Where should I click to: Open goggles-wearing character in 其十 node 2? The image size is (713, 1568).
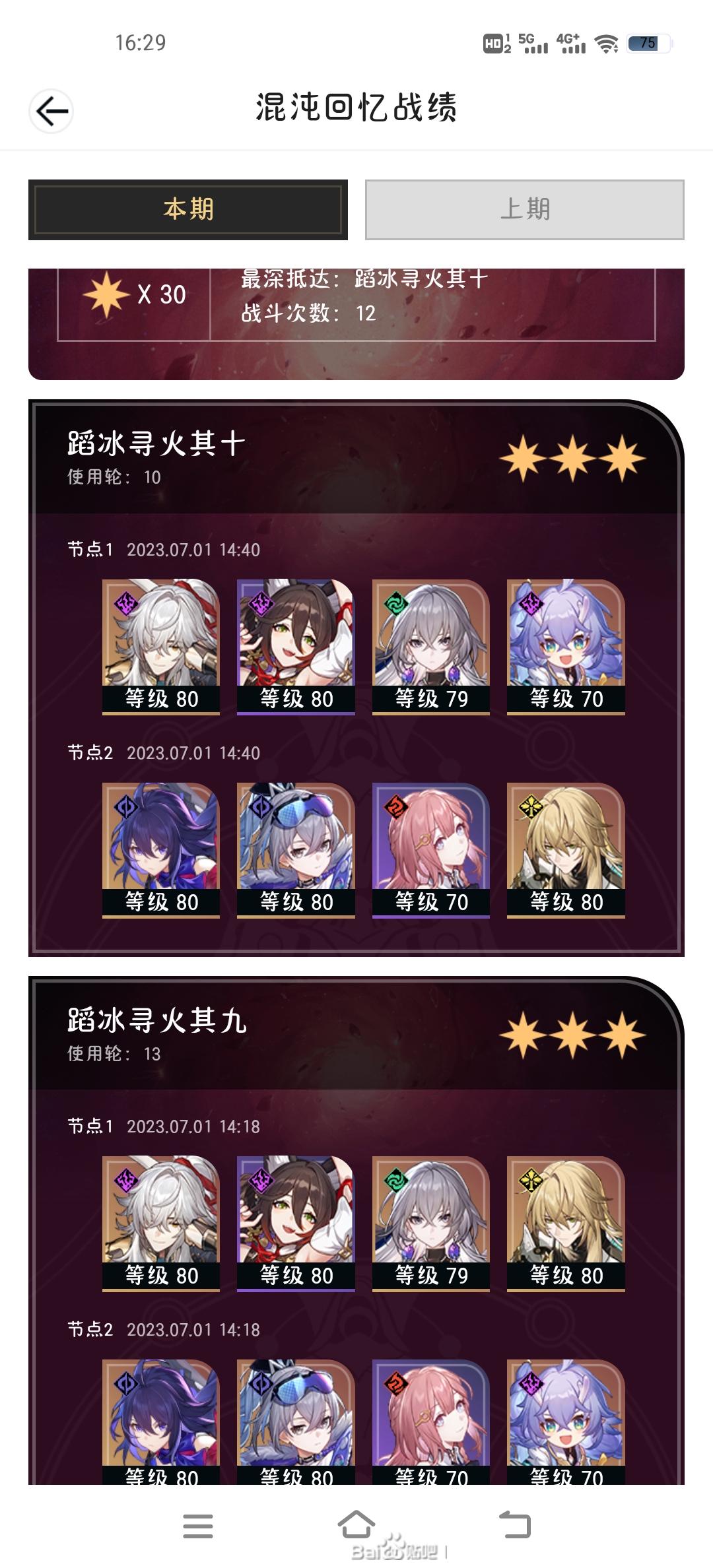point(296,851)
